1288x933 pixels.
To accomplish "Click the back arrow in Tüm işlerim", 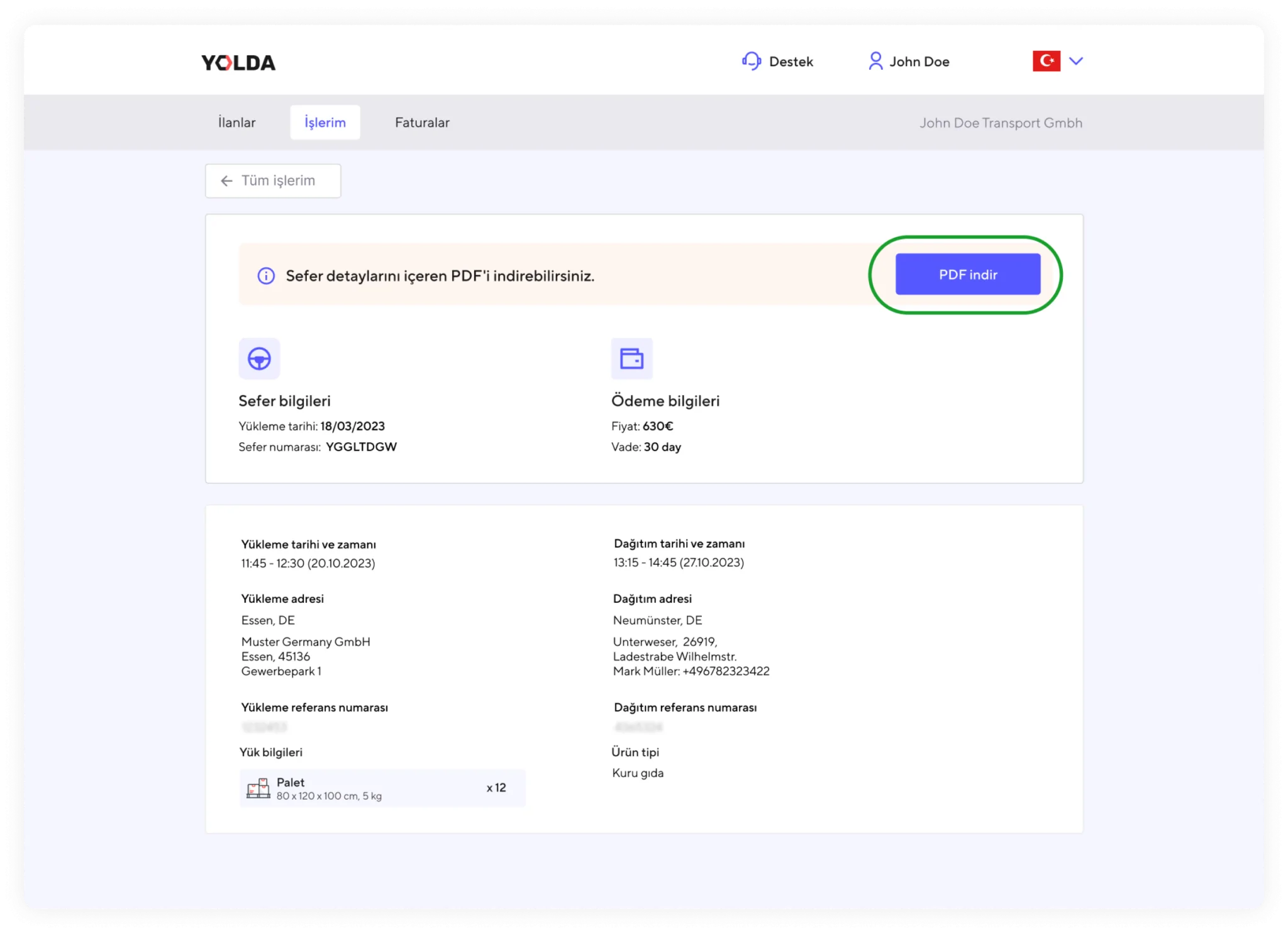I will [x=226, y=181].
